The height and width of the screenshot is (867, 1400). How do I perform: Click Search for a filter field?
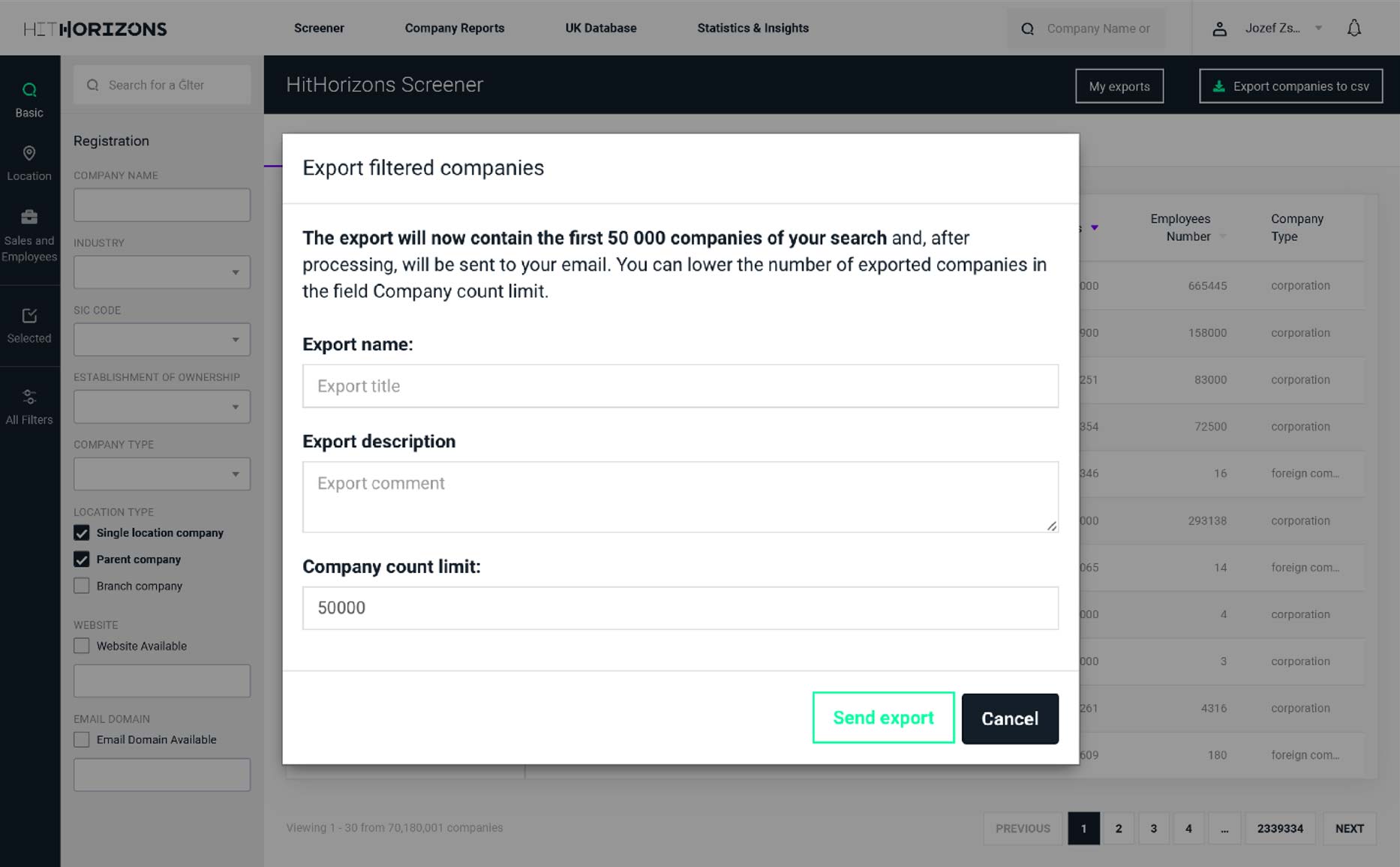click(x=162, y=85)
